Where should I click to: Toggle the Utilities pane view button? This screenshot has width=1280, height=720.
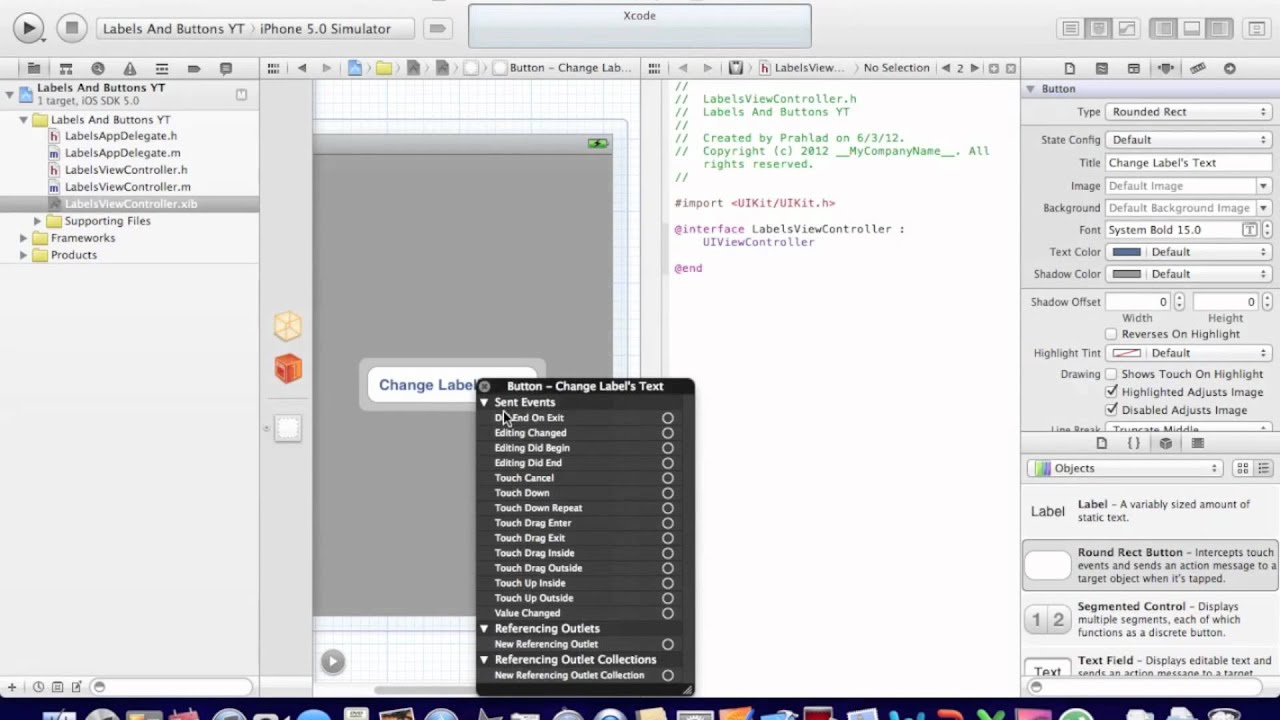1220,29
